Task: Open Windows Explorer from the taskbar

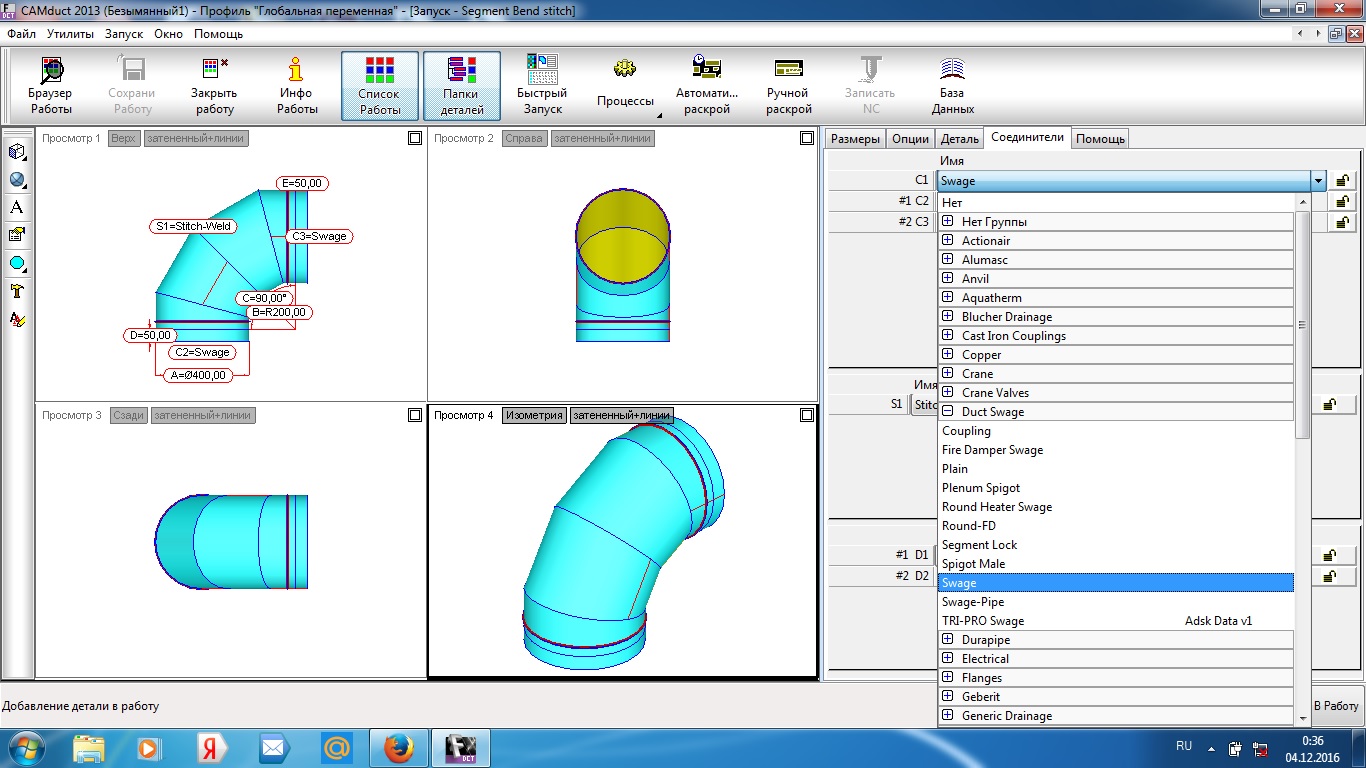Action: point(88,748)
